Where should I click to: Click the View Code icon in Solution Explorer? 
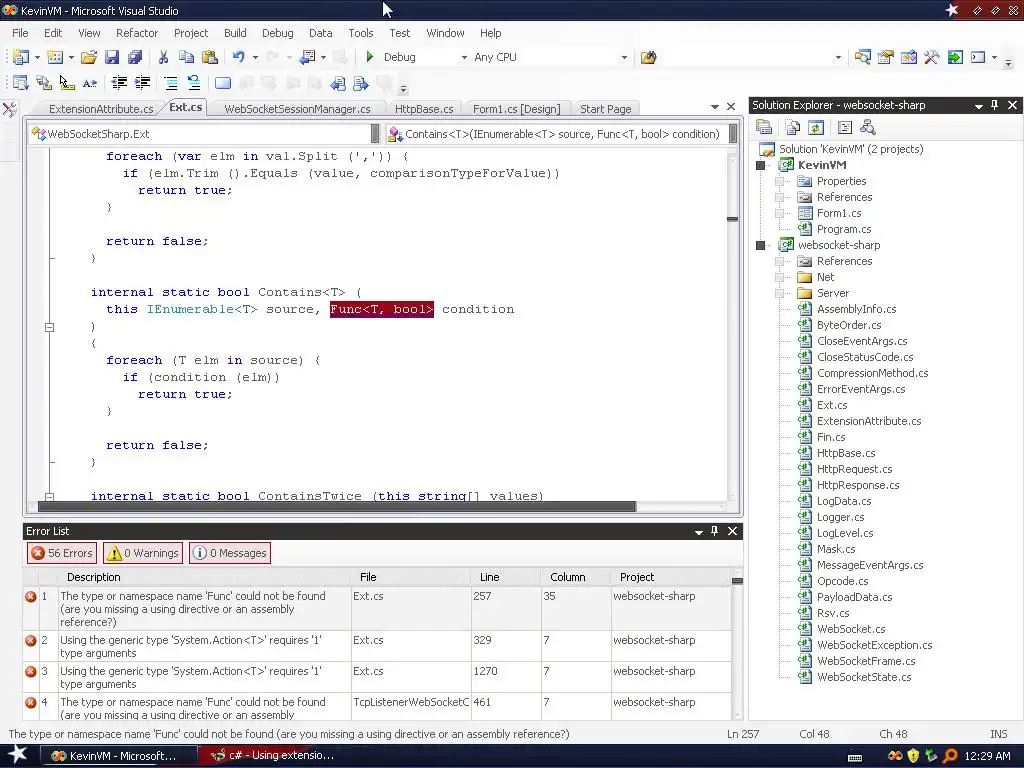coord(844,127)
